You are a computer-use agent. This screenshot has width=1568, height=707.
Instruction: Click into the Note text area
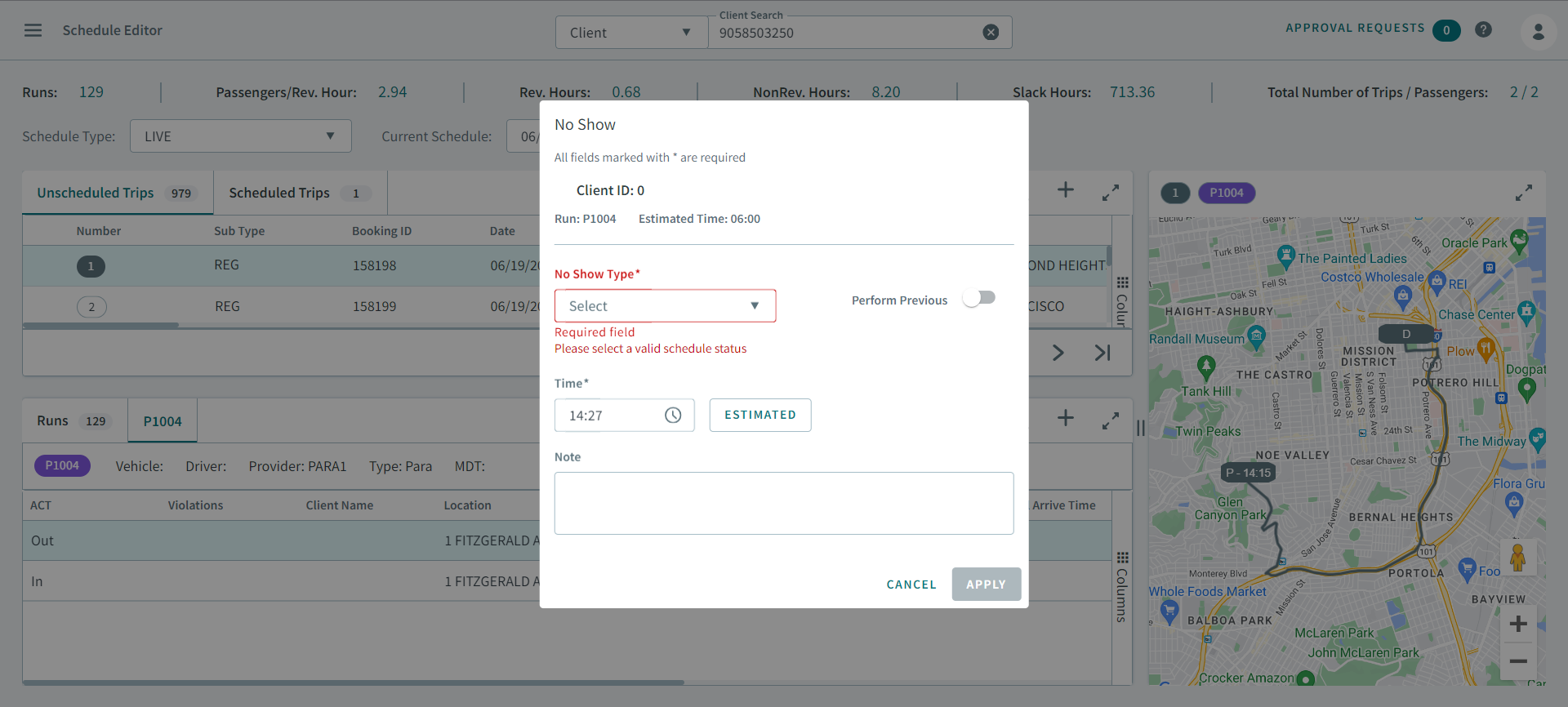point(784,503)
